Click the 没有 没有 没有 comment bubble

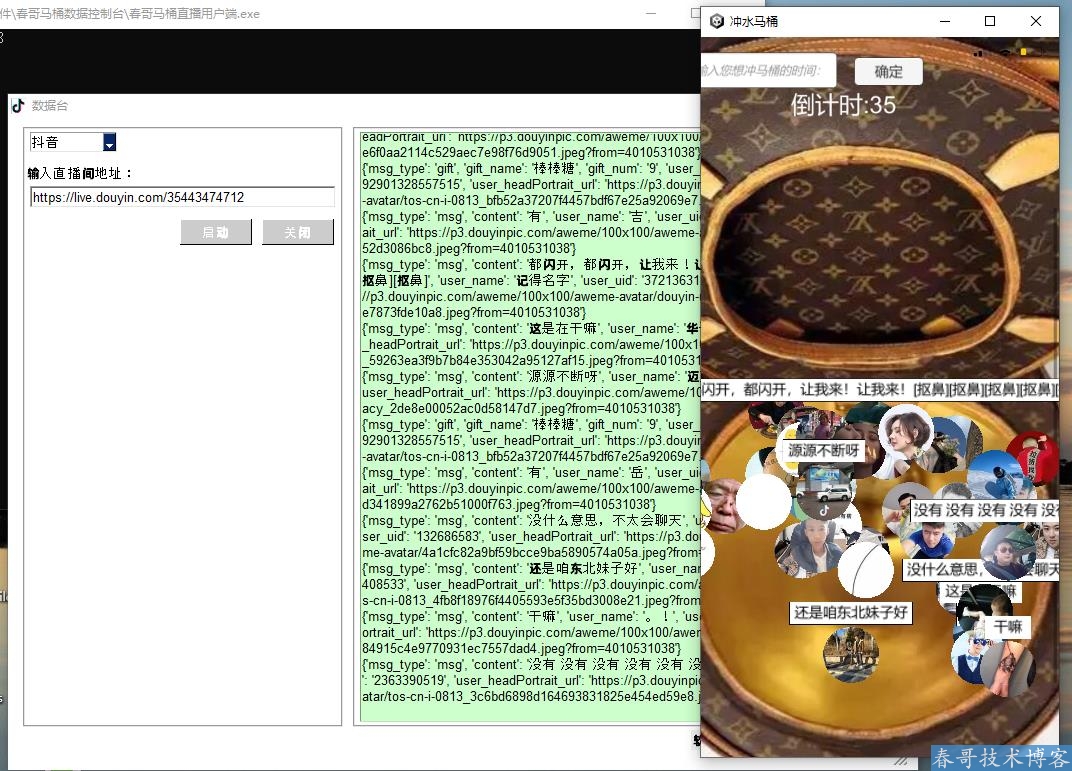click(x=984, y=510)
